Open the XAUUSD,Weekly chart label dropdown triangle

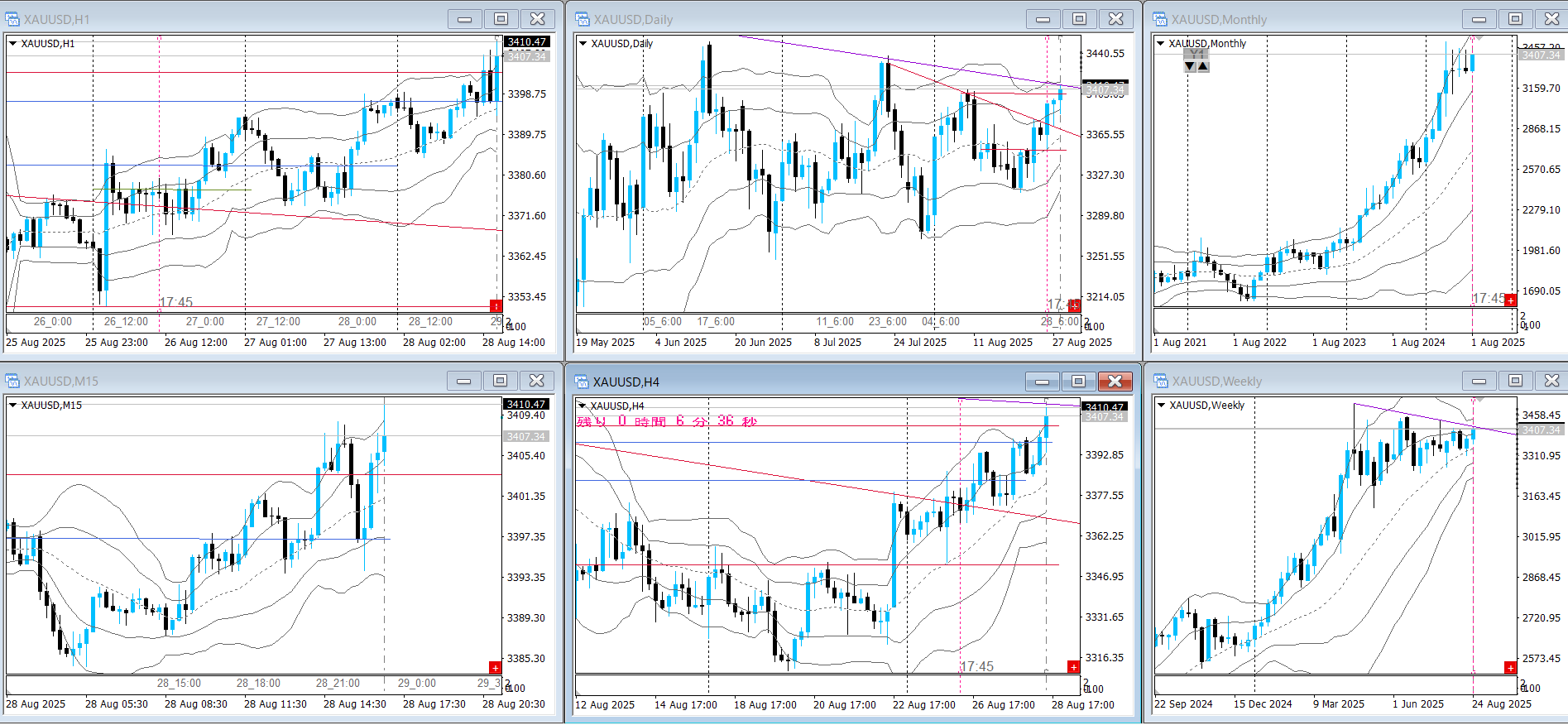click(1161, 405)
